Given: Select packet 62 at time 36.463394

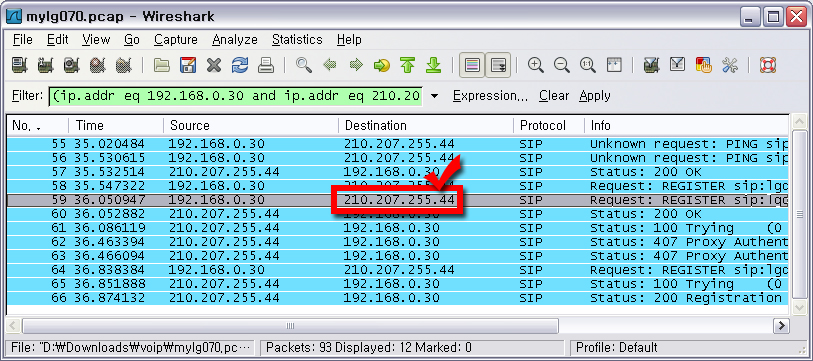Looking at the screenshot, I should pos(398,242).
